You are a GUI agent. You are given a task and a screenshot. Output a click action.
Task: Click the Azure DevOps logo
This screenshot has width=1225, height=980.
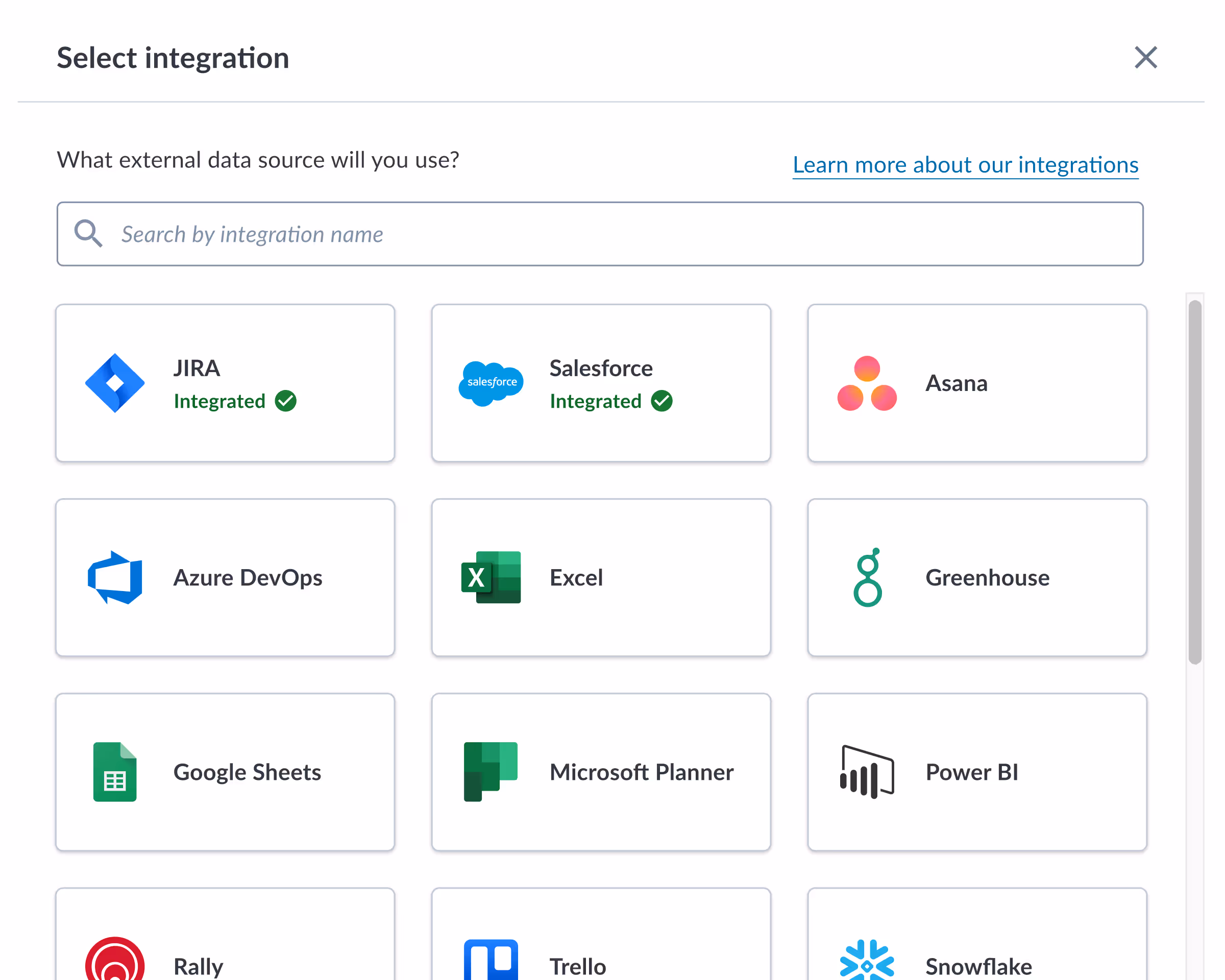(114, 578)
